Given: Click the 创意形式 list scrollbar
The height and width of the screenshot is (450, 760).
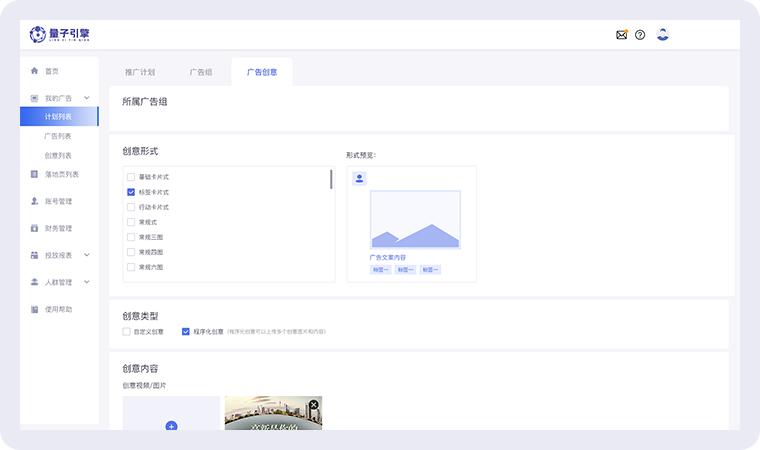Looking at the screenshot, I should 331,180.
